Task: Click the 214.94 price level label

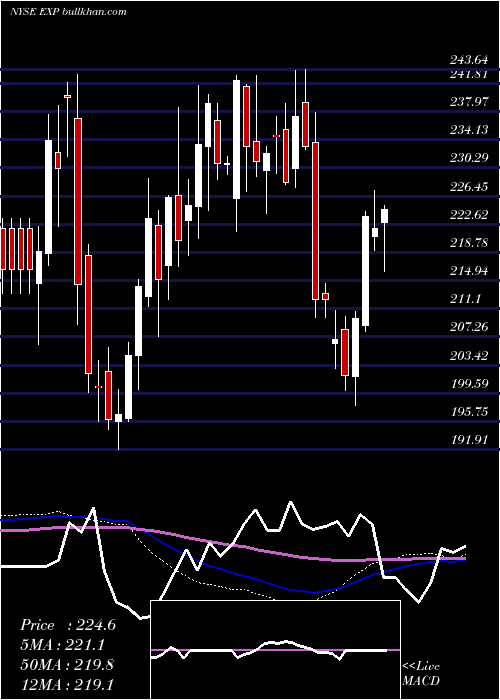Action: point(468,271)
